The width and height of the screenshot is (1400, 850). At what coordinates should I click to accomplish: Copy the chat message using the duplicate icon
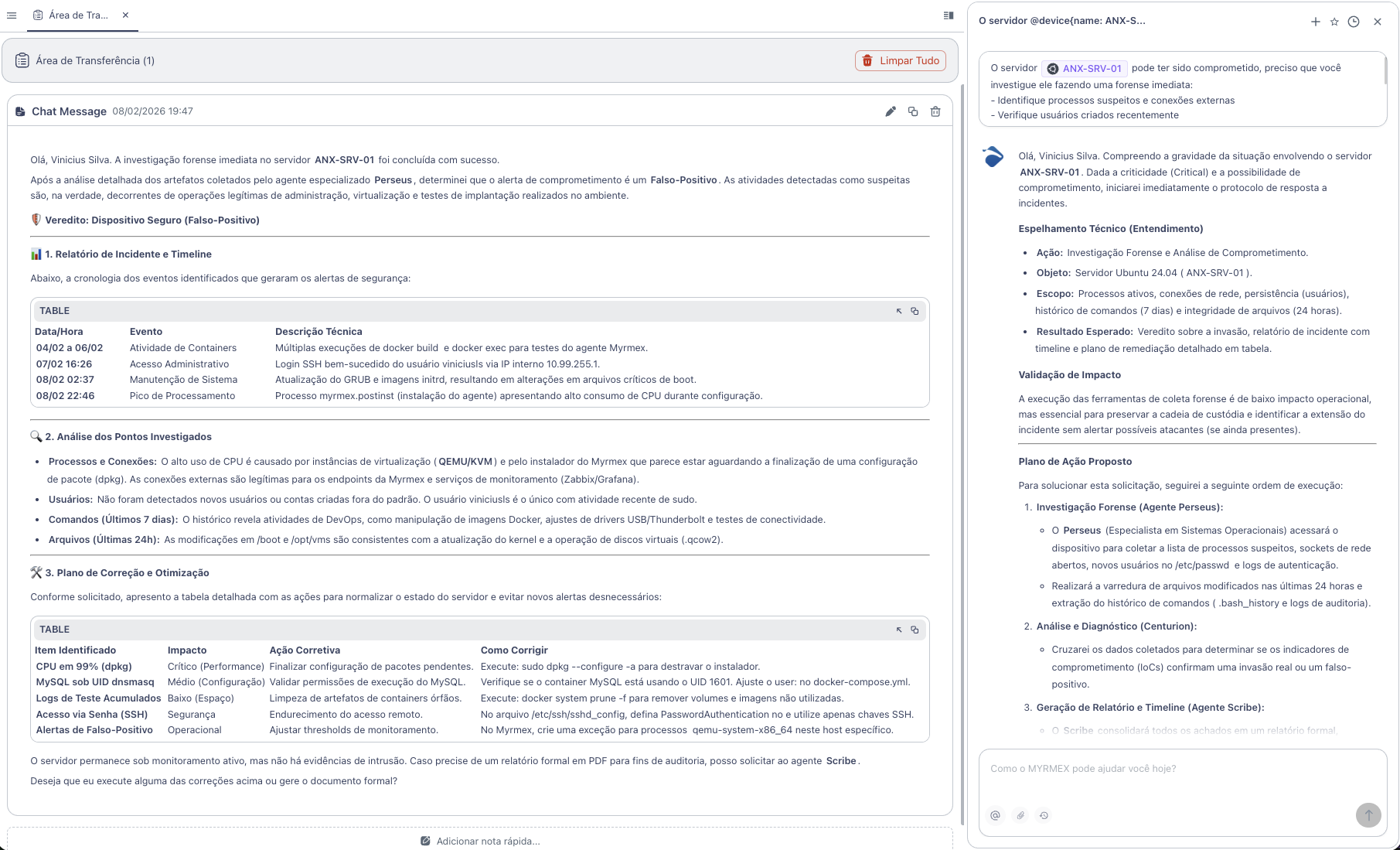pos(913,111)
